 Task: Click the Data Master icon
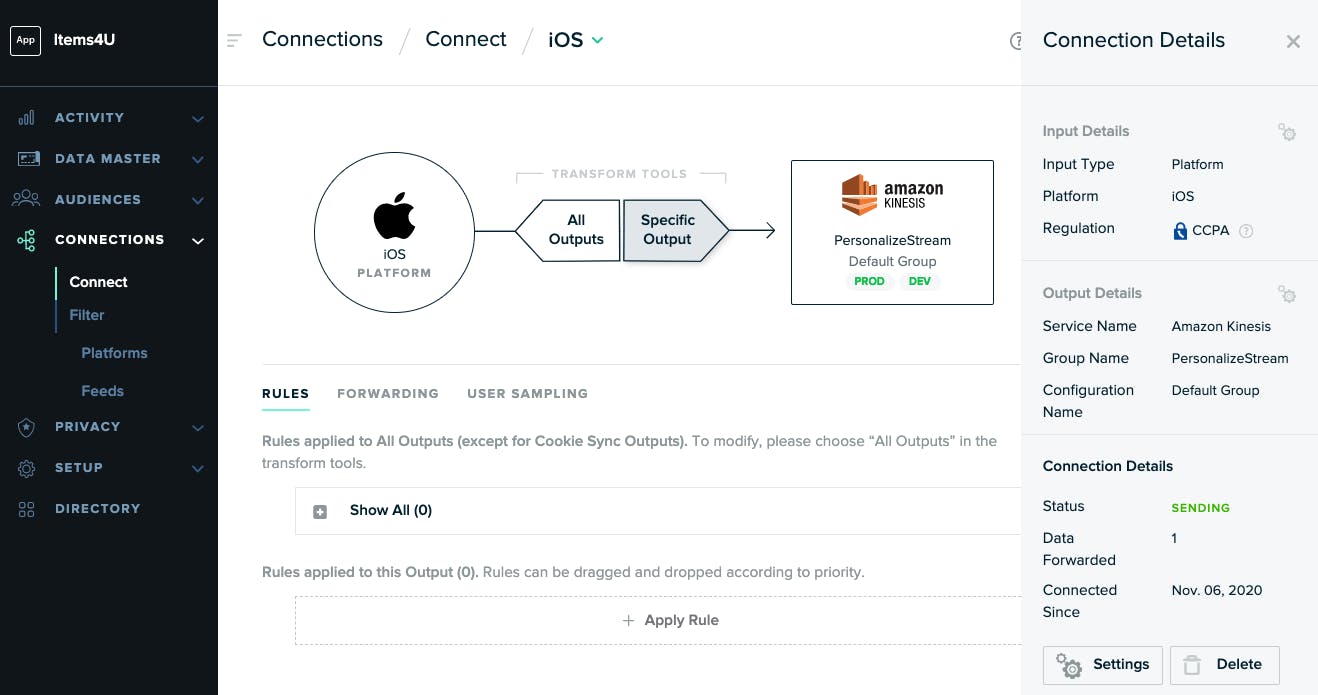tap(28, 159)
